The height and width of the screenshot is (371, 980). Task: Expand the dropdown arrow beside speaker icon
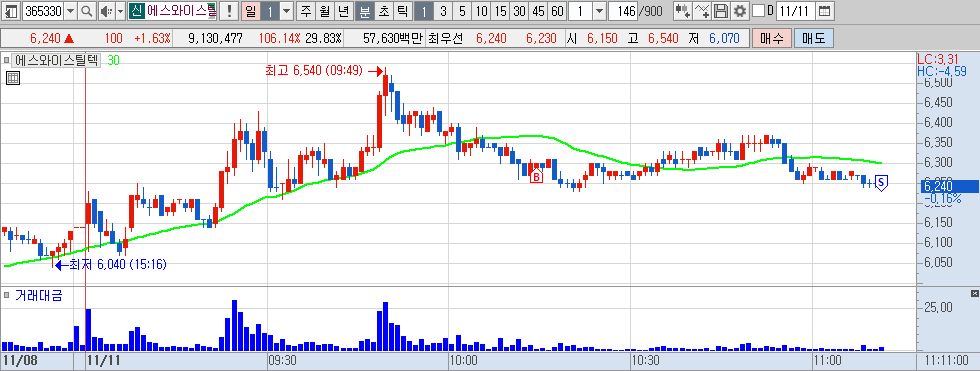click(x=120, y=11)
